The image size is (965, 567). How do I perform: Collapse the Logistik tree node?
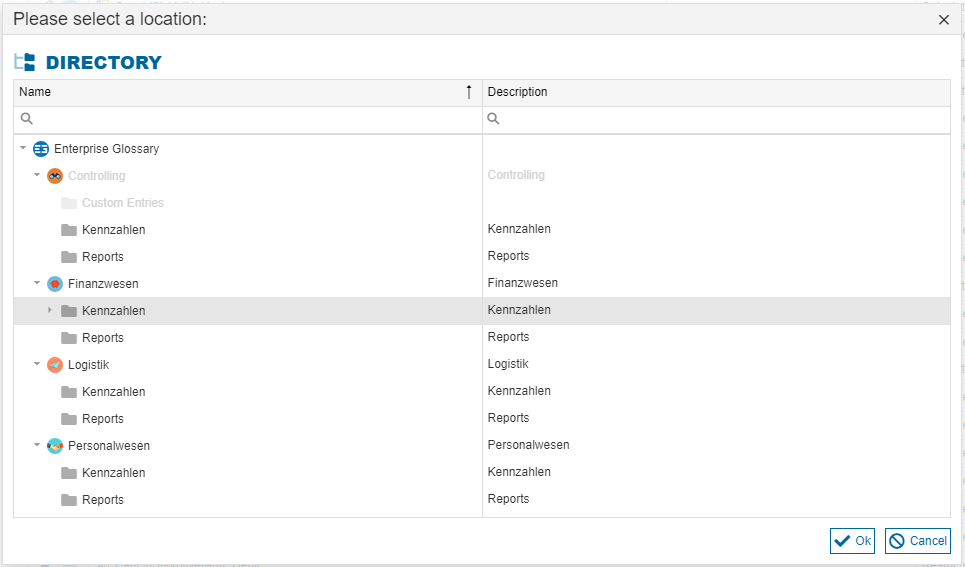tap(37, 364)
